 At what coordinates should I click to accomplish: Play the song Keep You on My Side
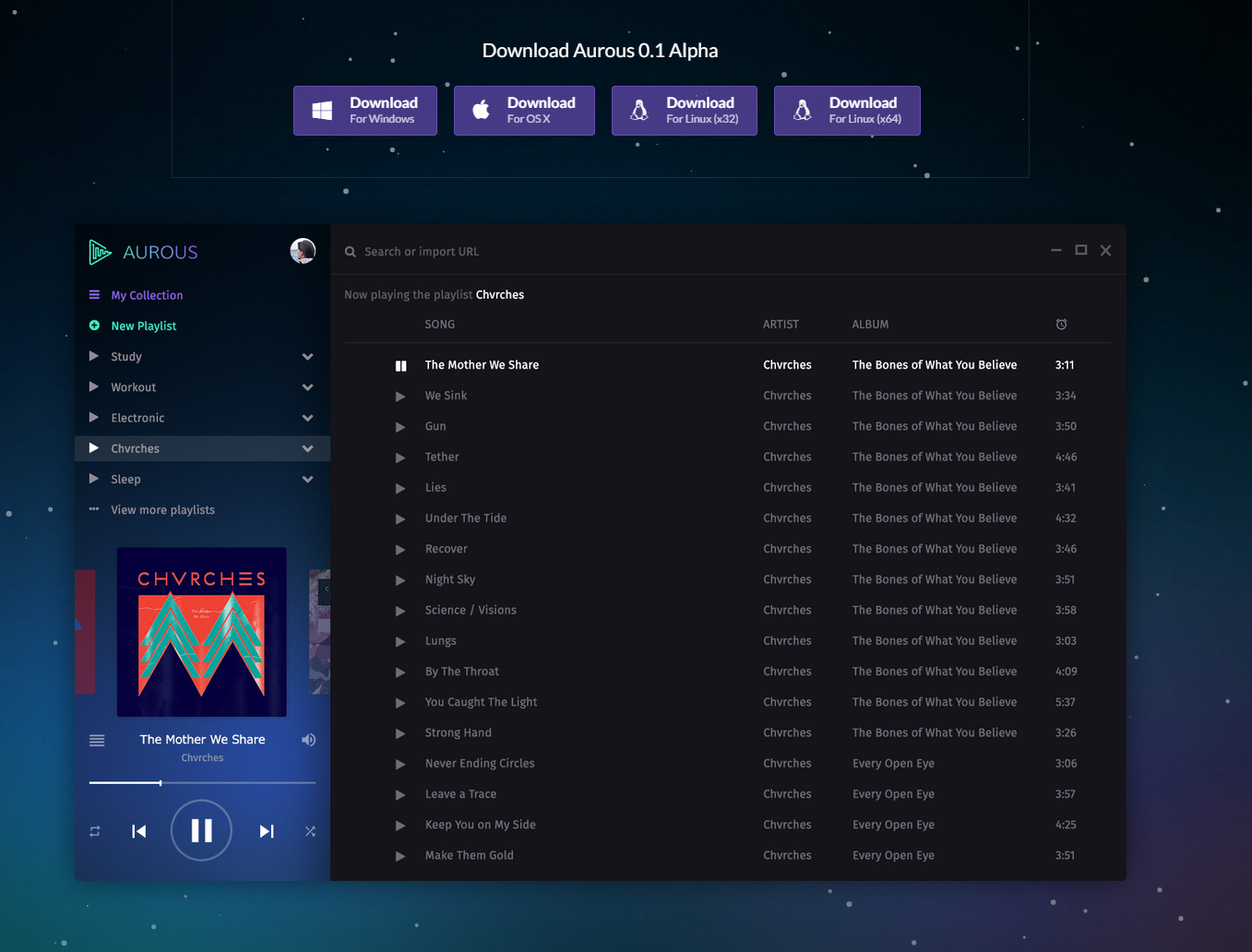[400, 826]
